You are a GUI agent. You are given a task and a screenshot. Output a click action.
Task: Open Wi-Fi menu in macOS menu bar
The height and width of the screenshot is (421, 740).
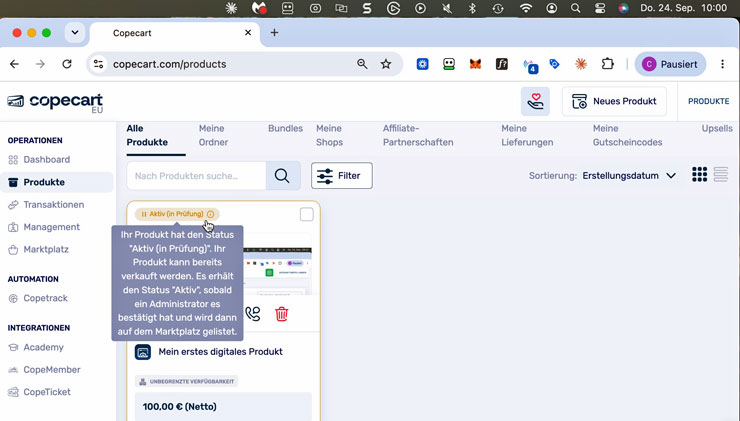[x=526, y=8]
